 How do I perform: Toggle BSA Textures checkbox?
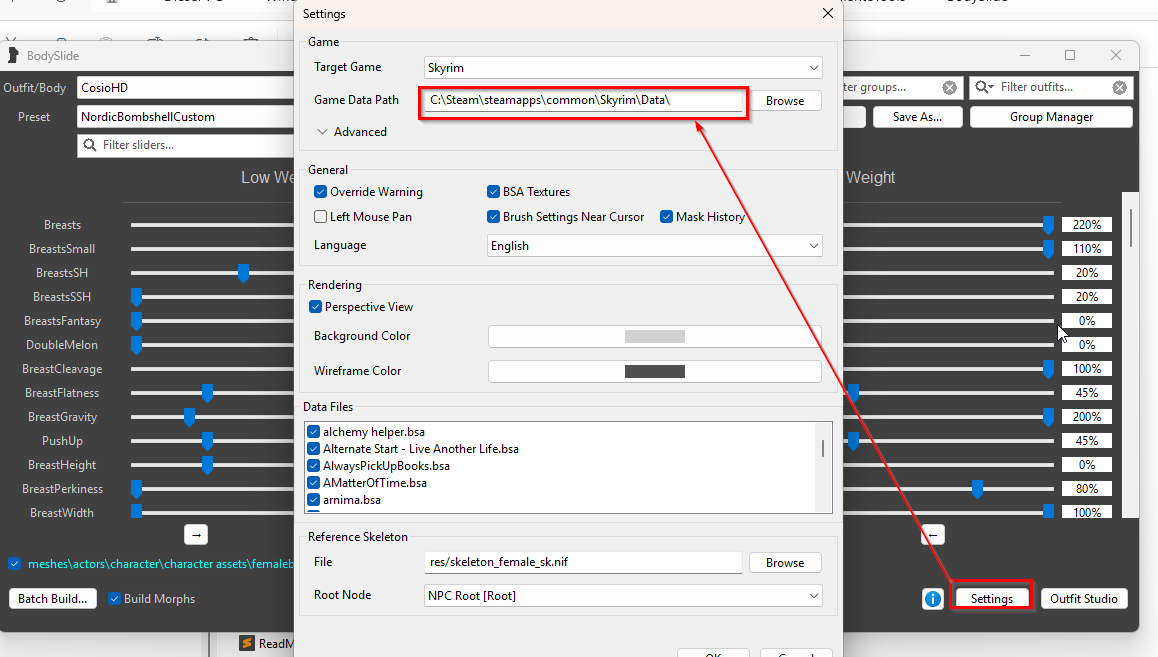click(493, 192)
